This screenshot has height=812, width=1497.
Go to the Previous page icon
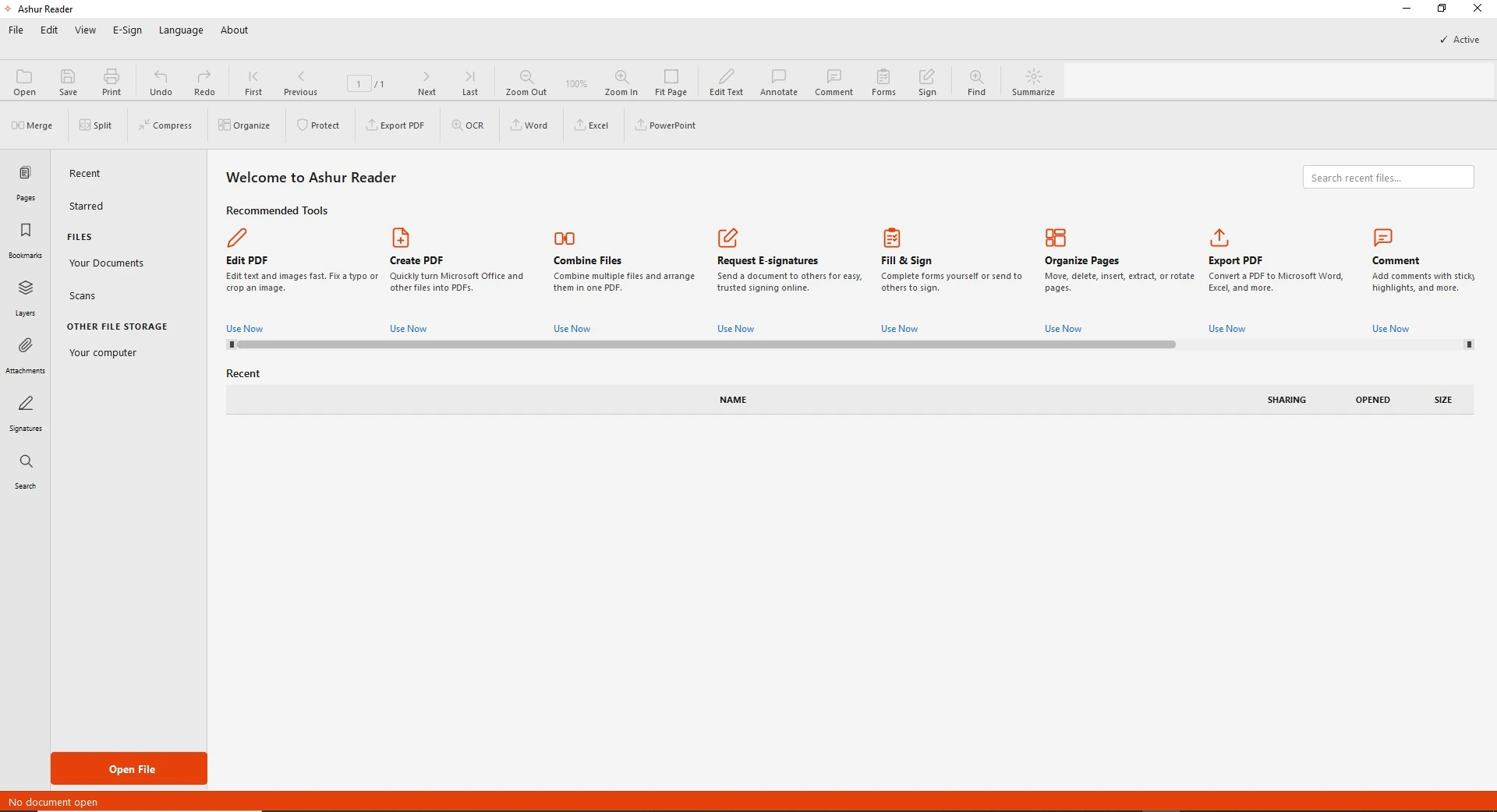(301, 76)
